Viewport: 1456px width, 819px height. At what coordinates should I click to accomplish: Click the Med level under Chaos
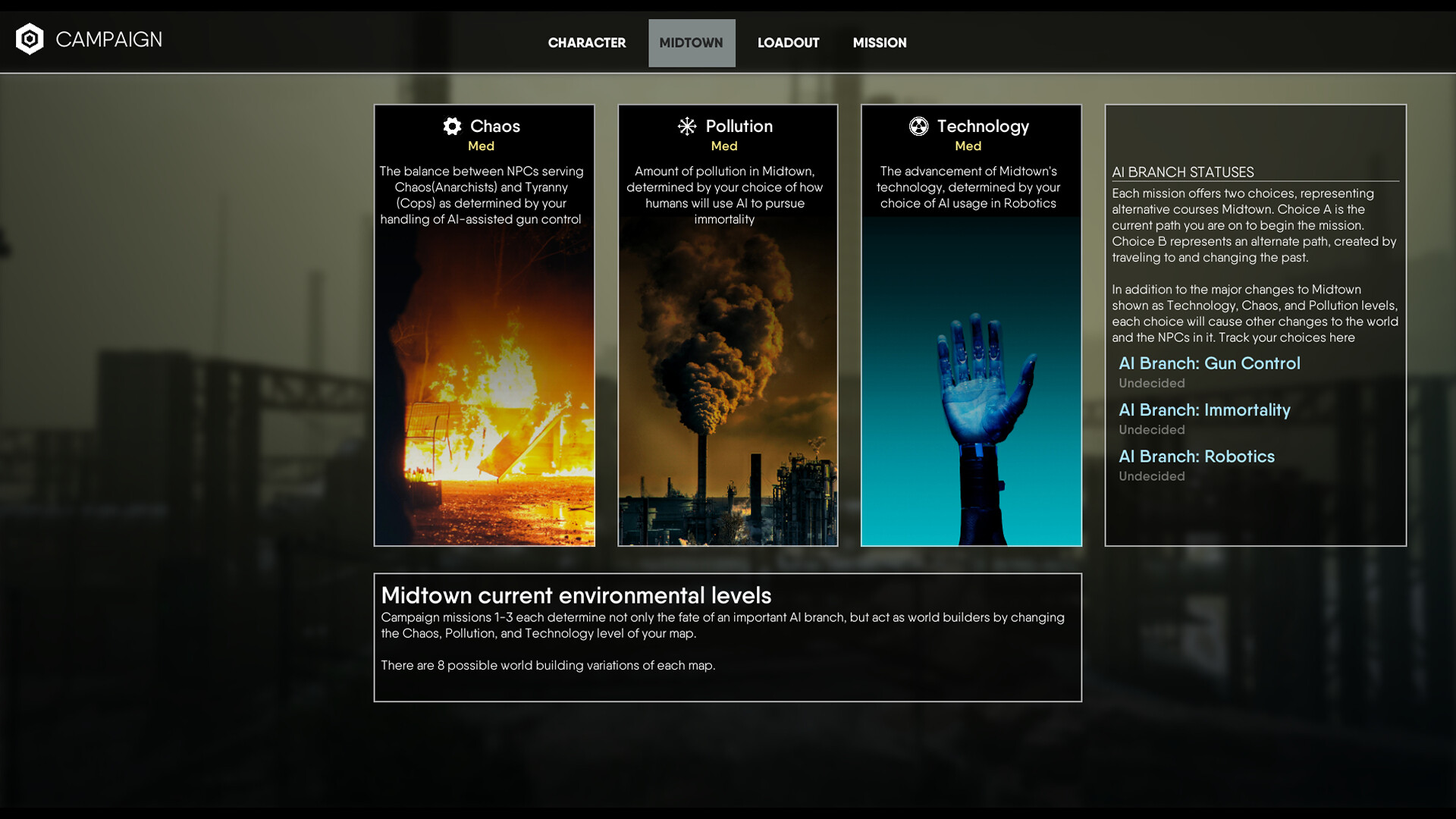coord(481,146)
